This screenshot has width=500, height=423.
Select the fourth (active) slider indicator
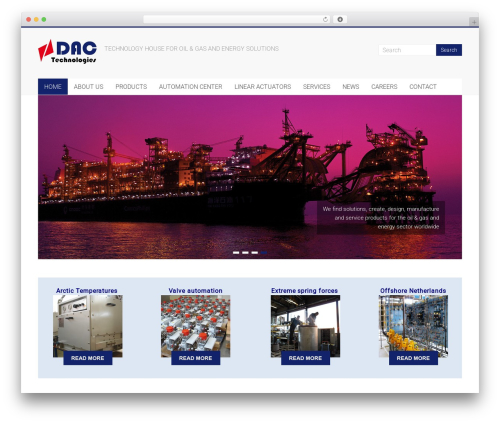[264, 253]
